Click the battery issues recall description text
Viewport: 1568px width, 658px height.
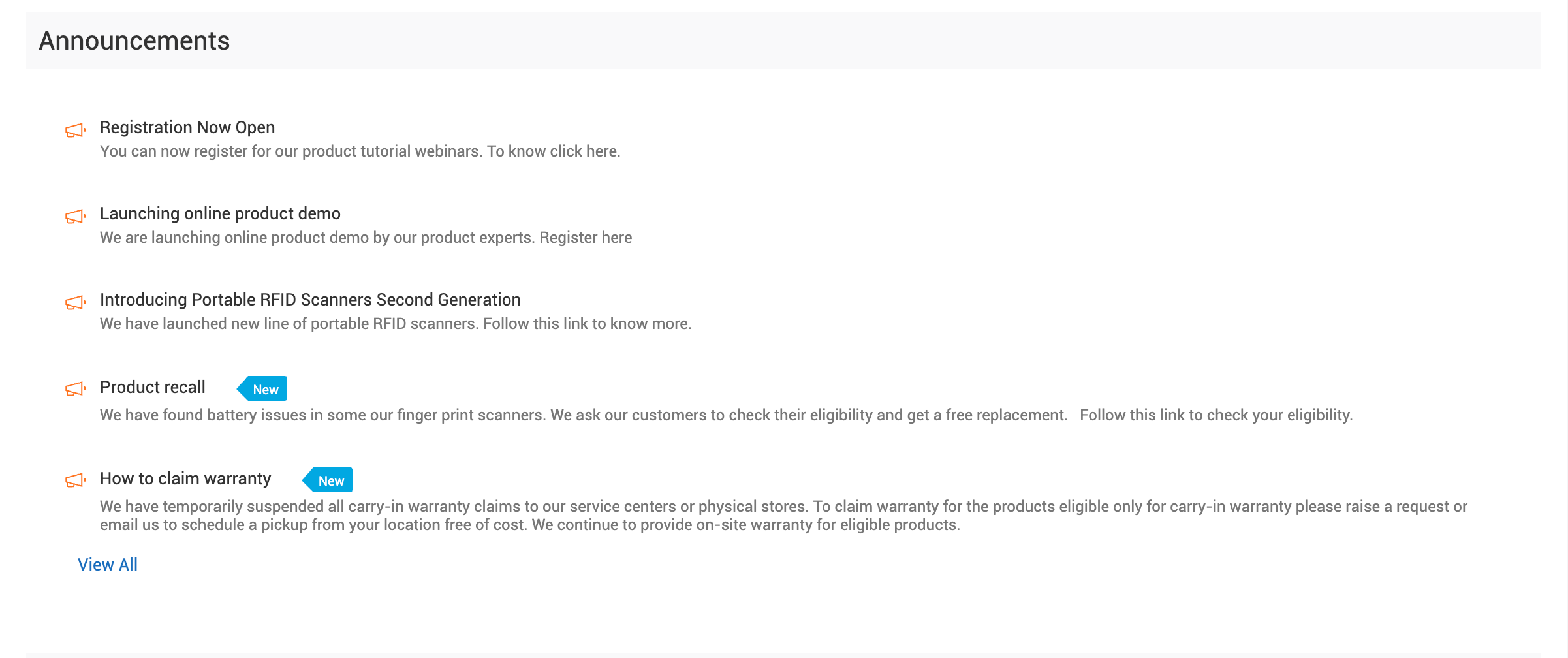(x=583, y=415)
